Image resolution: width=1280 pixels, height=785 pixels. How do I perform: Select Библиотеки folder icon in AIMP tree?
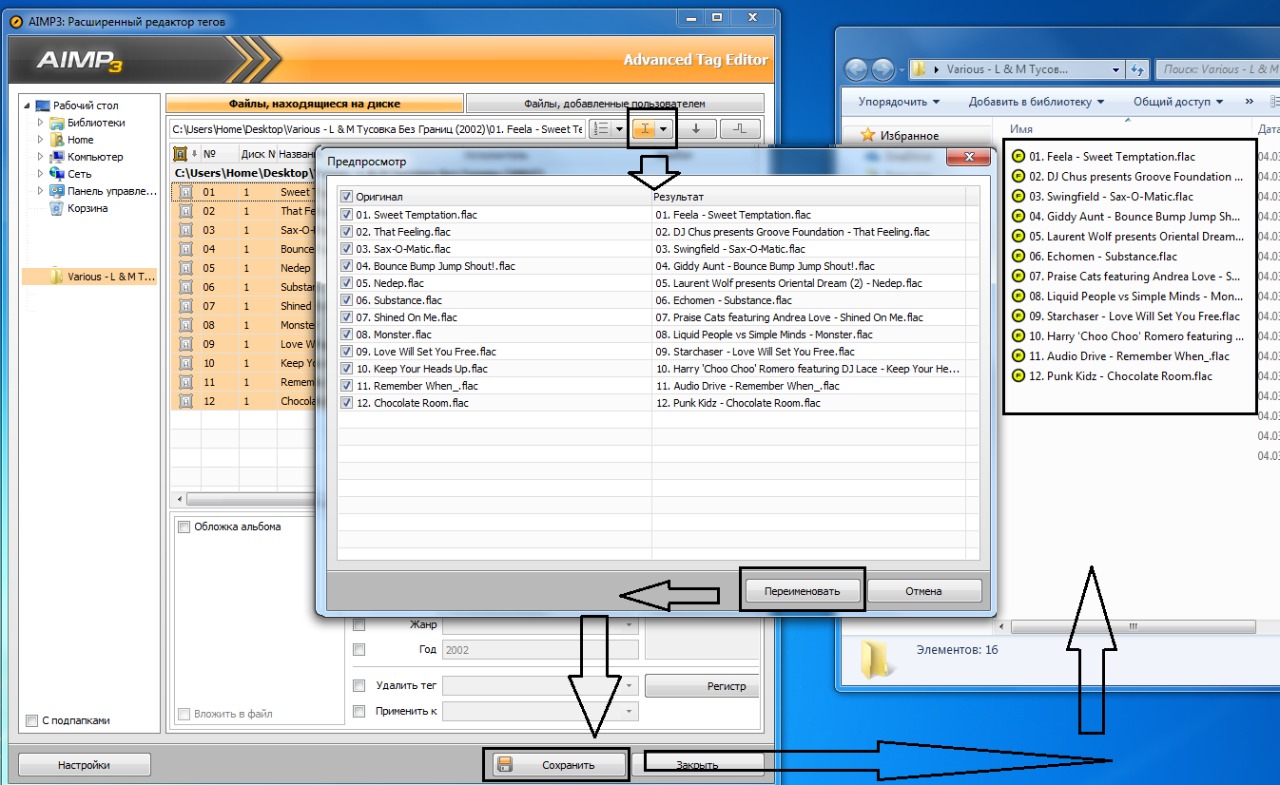(x=58, y=123)
